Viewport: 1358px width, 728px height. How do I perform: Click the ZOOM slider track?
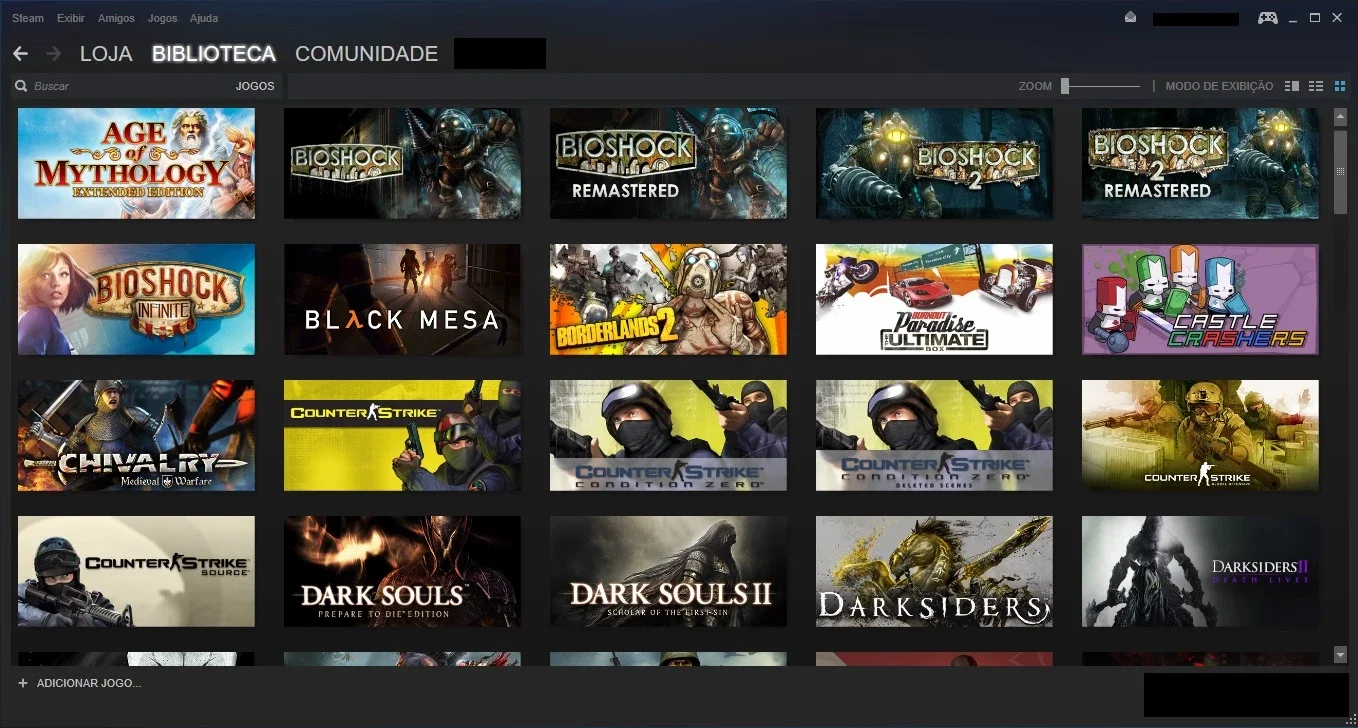[1100, 86]
